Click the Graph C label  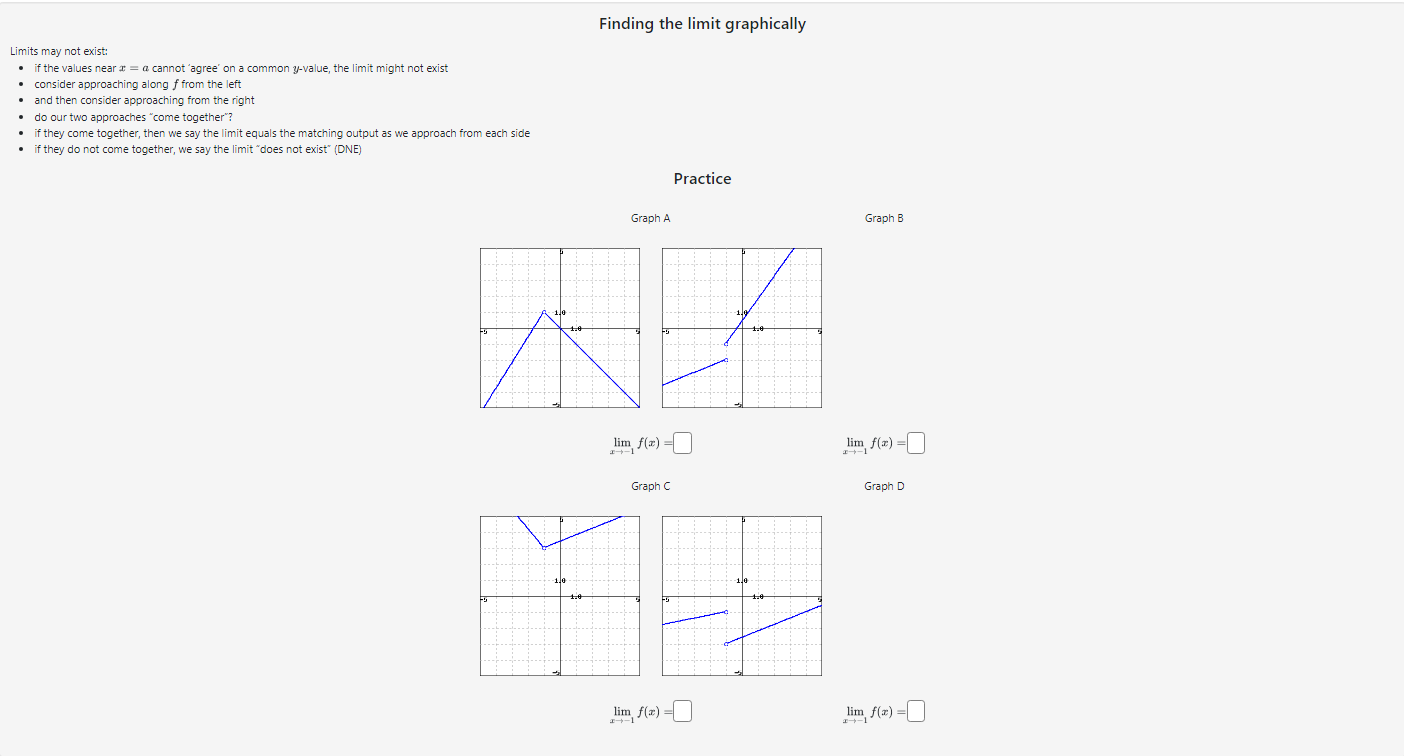(x=651, y=485)
